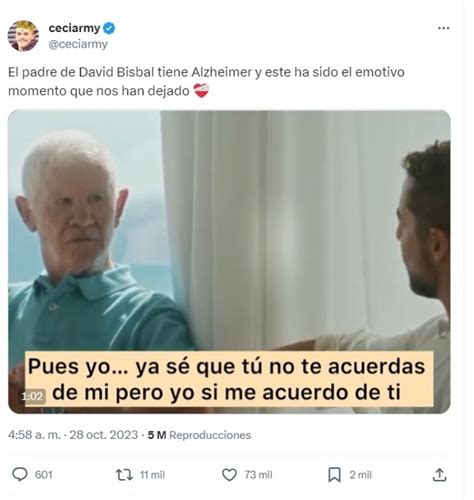Click the blue verified badge
The width and height of the screenshot is (474, 500).
pyautogui.click(x=109, y=28)
